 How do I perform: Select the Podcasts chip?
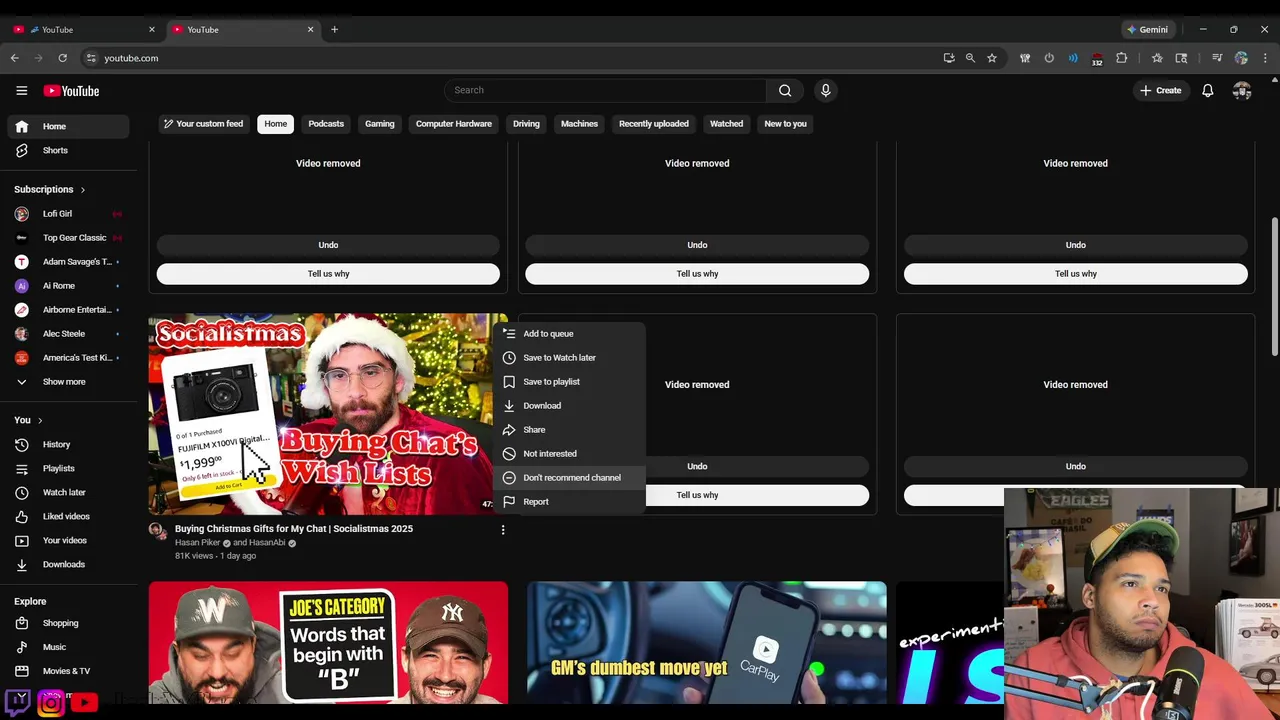326,124
